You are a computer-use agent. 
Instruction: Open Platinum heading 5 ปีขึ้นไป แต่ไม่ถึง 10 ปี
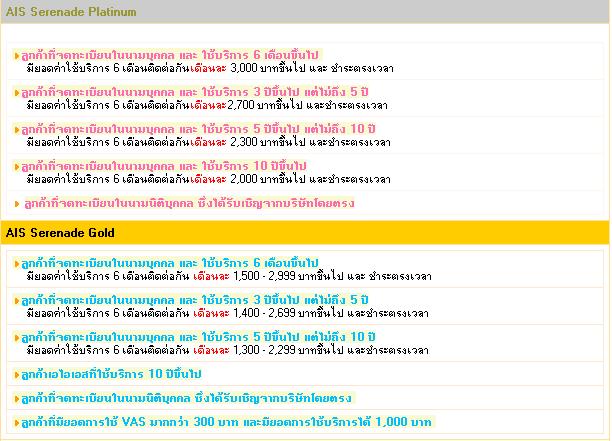[198, 129]
